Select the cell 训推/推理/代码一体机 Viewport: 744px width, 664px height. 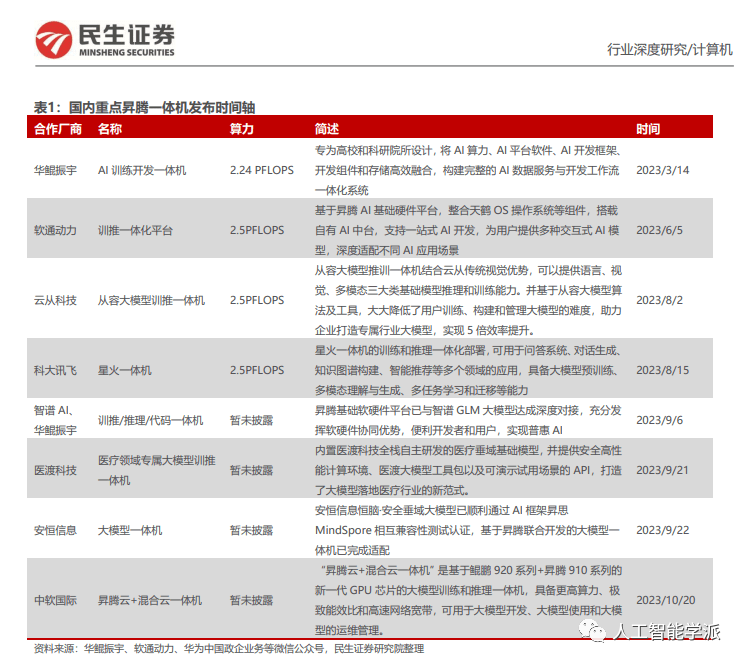click(x=150, y=420)
